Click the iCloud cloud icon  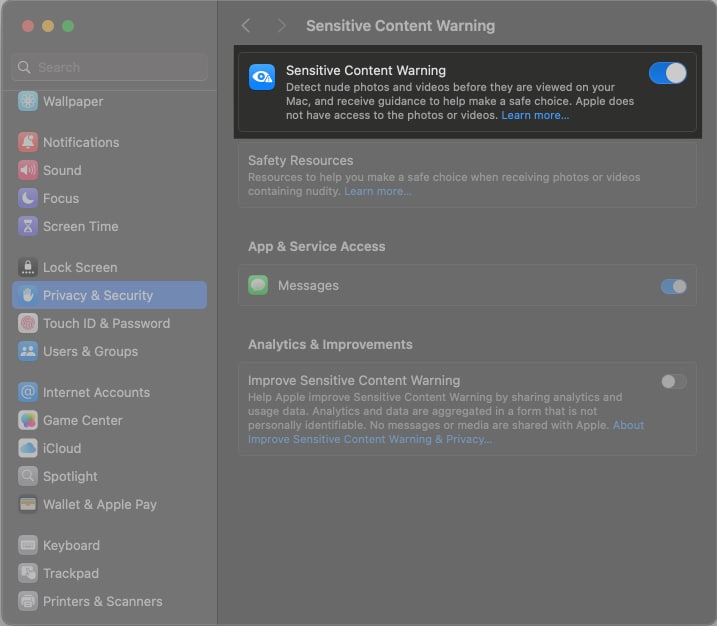click(x=28, y=448)
